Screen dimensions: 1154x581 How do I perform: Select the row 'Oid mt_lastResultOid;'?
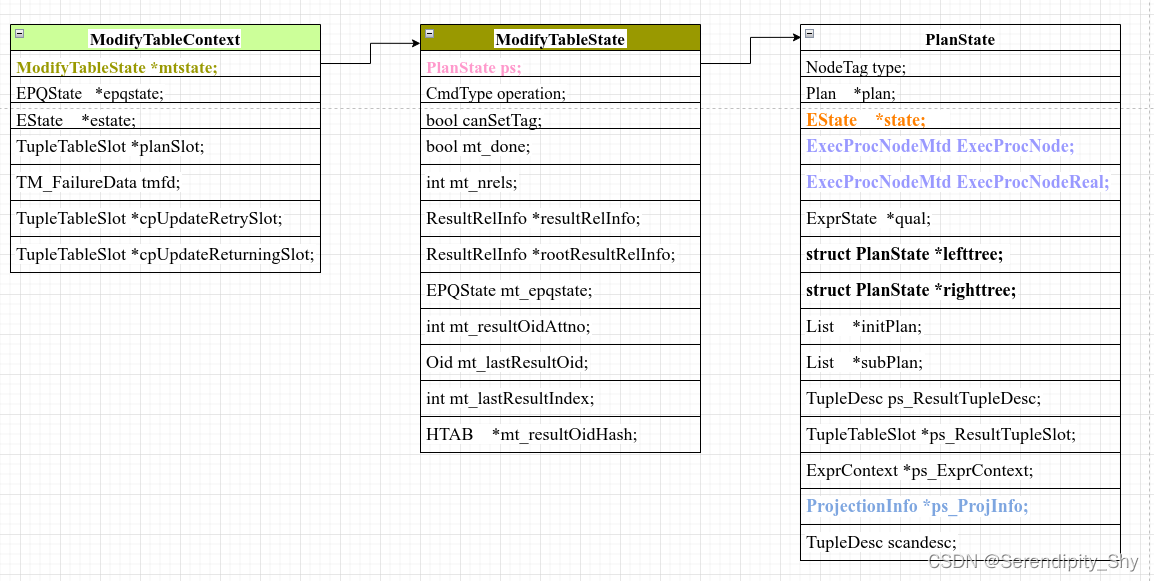coord(560,362)
